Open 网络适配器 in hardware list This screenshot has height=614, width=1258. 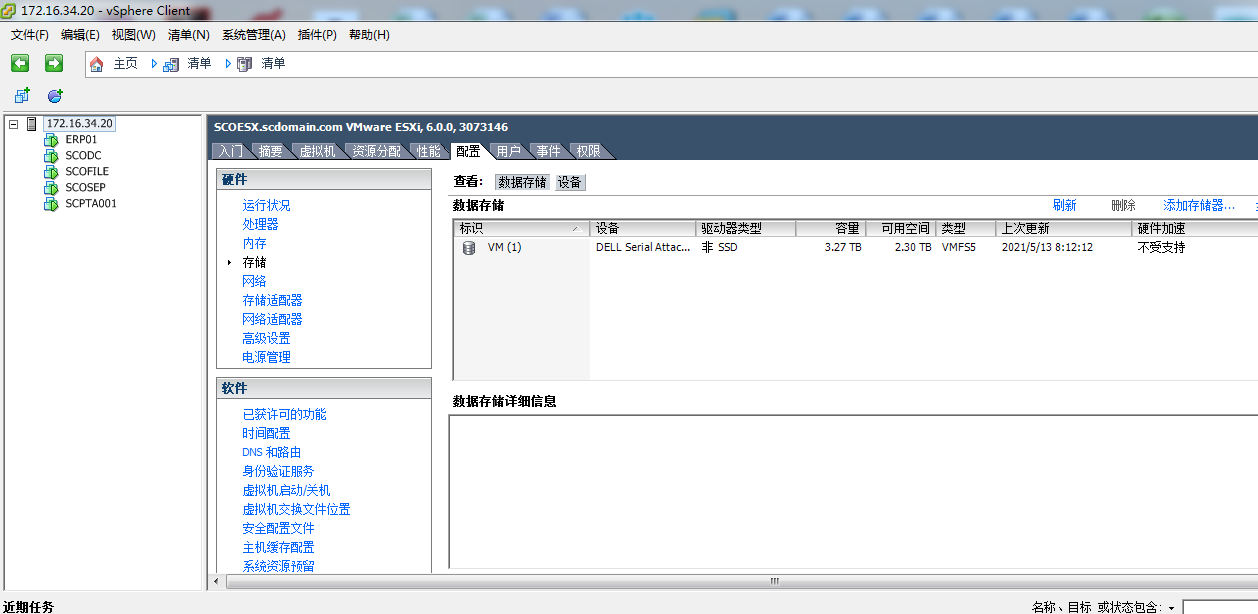[x=272, y=319]
